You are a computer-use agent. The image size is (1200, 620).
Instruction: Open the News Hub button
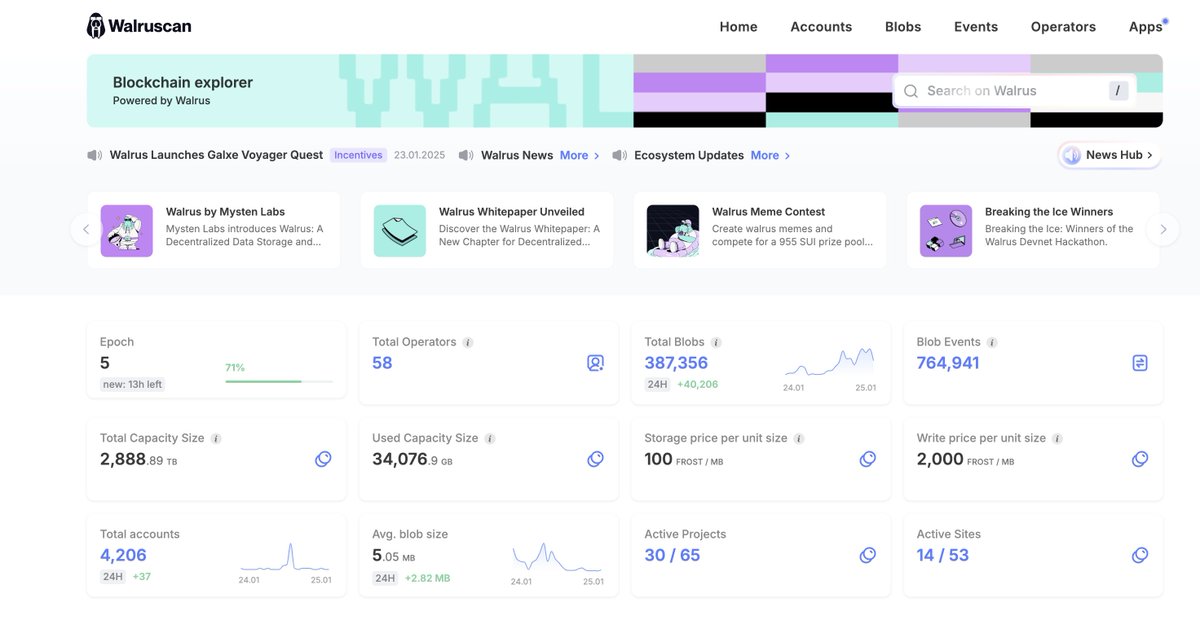coord(1110,155)
